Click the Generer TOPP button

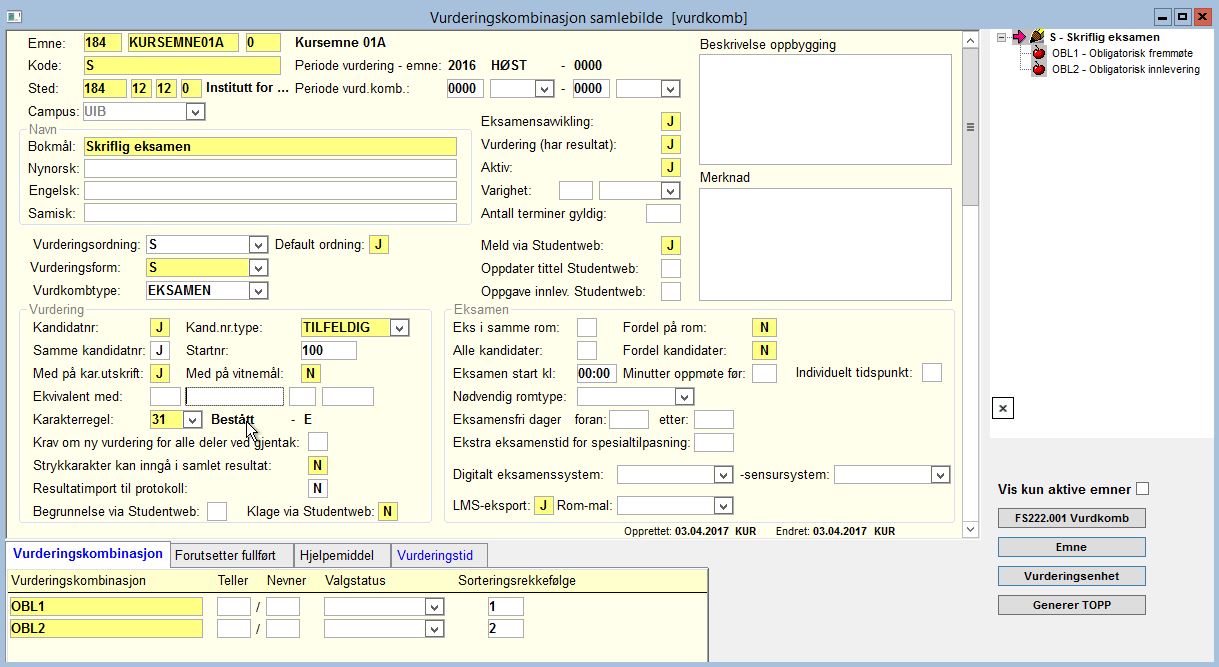(1072, 605)
